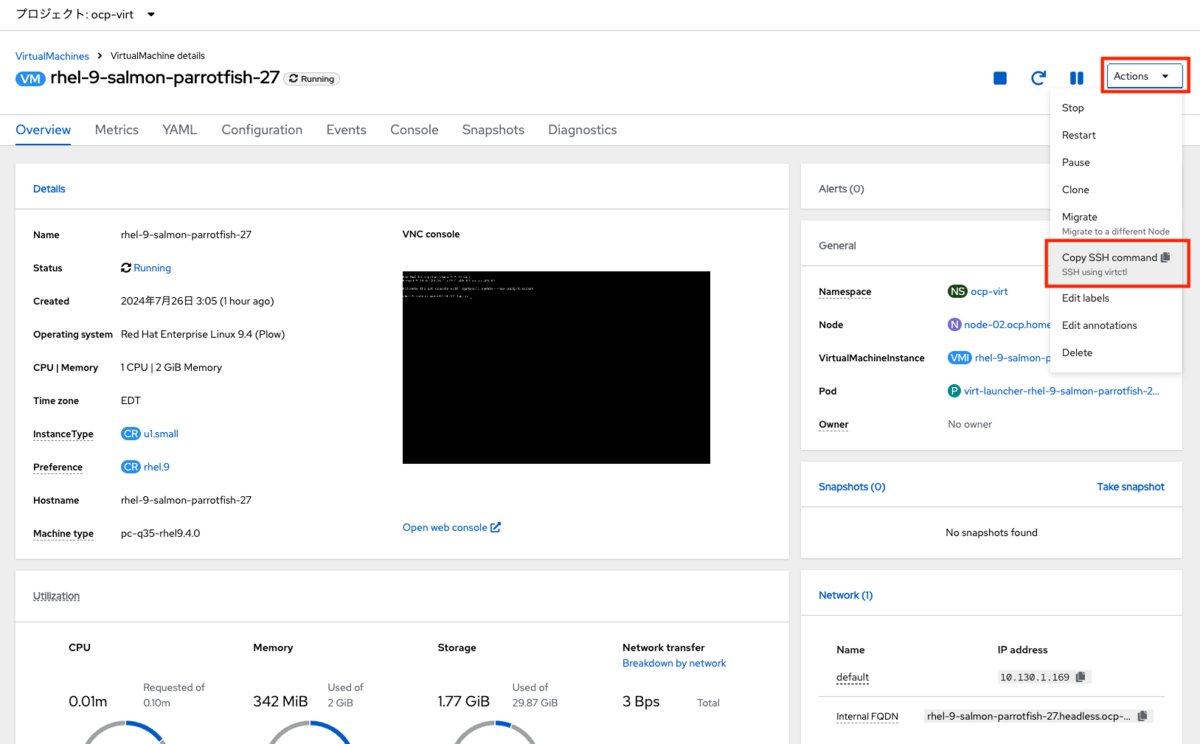
Task: Select Migrate to a different Node
Action: click(1116, 223)
